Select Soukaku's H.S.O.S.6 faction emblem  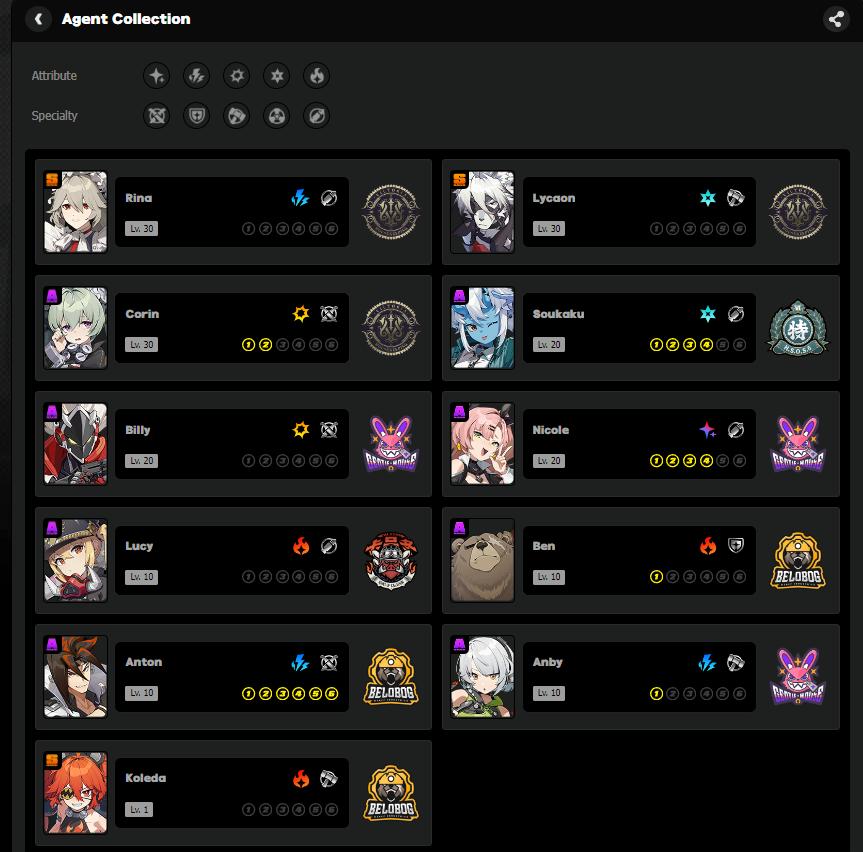tap(798, 328)
